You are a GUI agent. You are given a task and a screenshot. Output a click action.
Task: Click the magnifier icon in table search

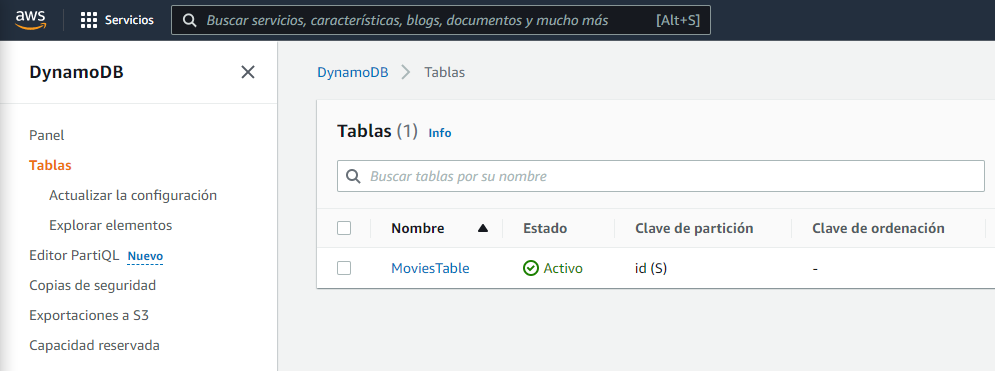pos(353,176)
